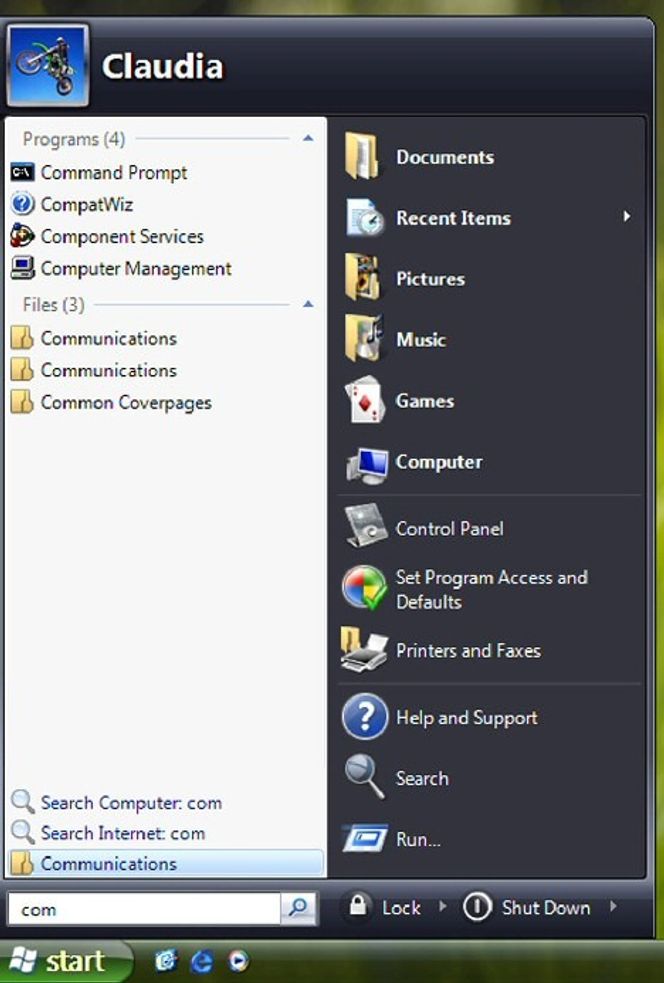This screenshot has width=664, height=983.
Task: Click Programs (4) header text
Action: coord(74,139)
